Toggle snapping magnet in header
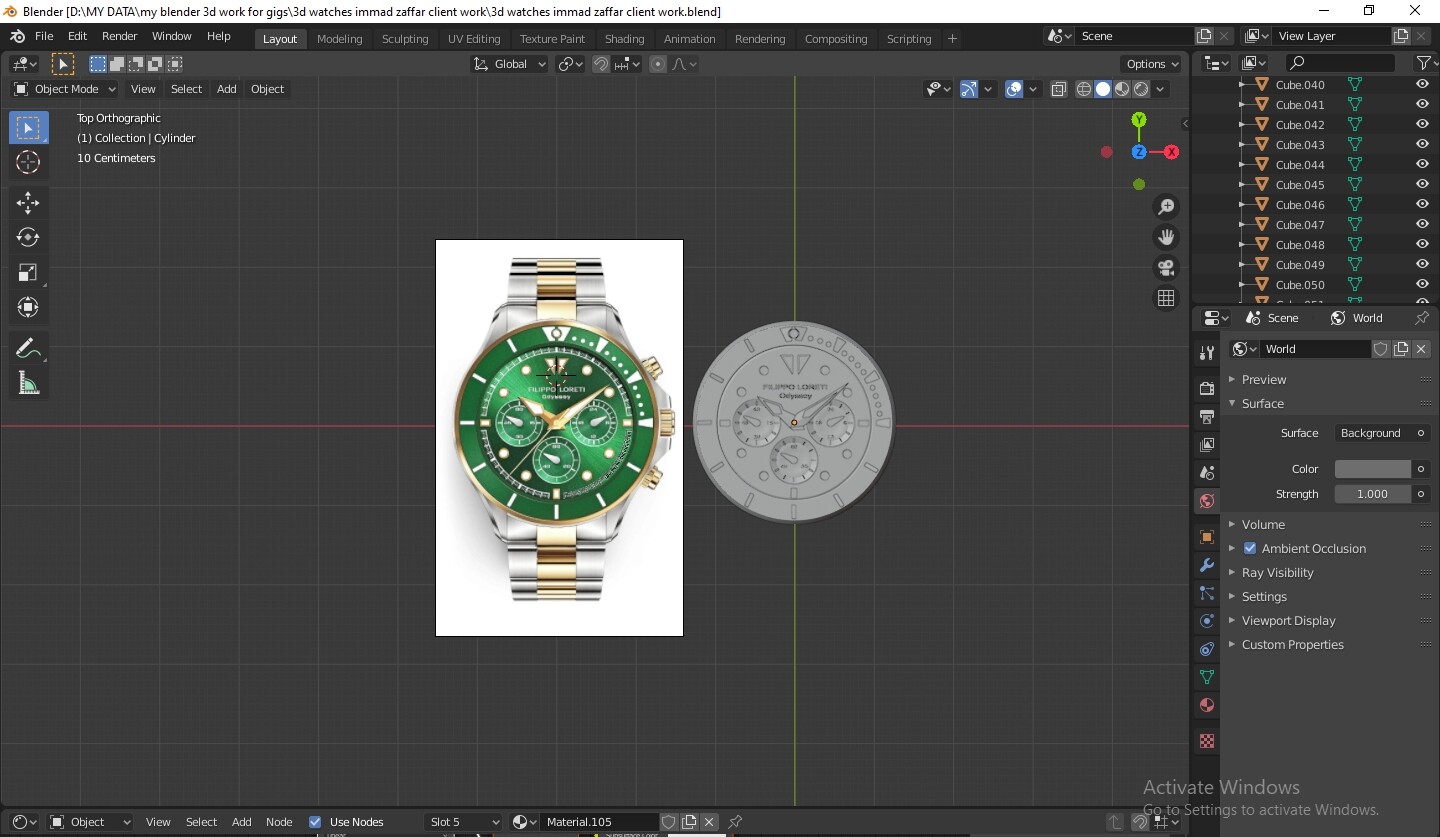Screen dimensions: 1440x837 [x=601, y=64]
